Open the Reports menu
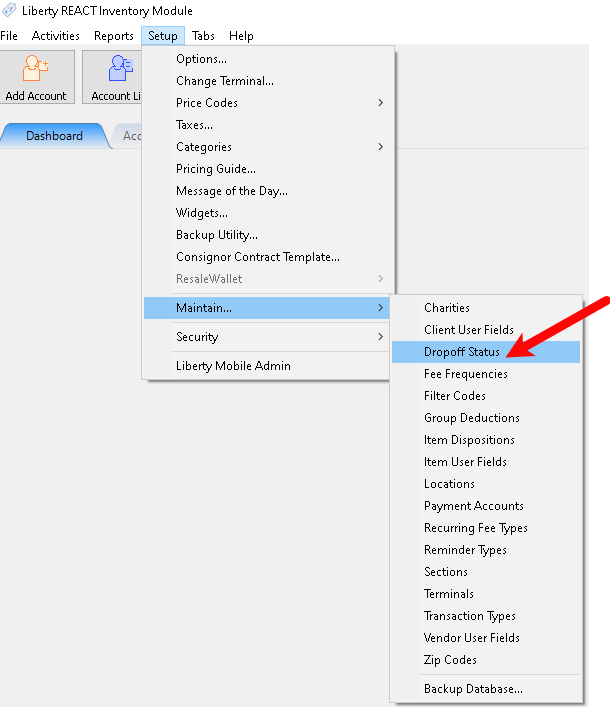 114,36
